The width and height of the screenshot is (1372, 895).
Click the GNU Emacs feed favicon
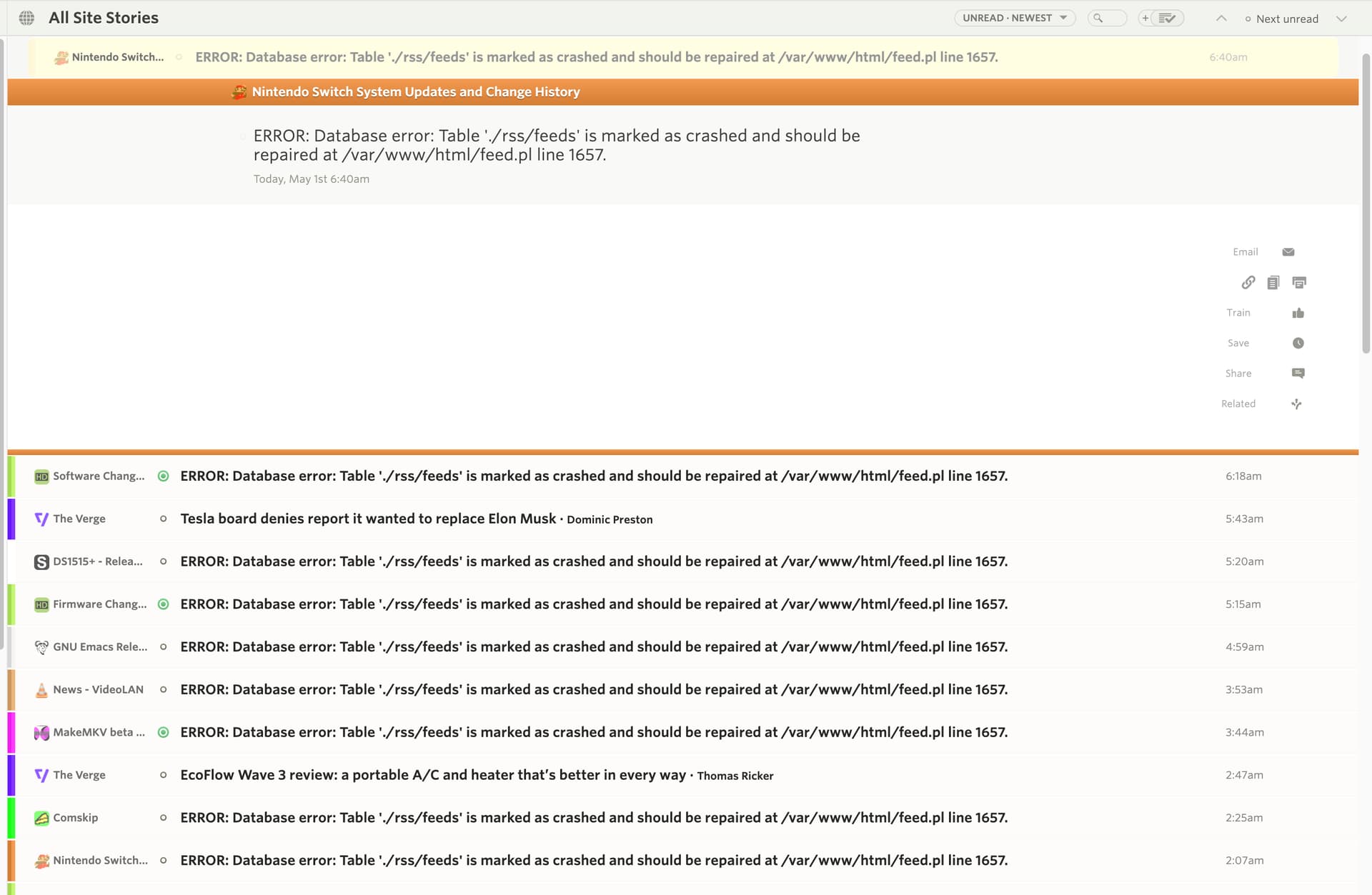pos(41,647)
